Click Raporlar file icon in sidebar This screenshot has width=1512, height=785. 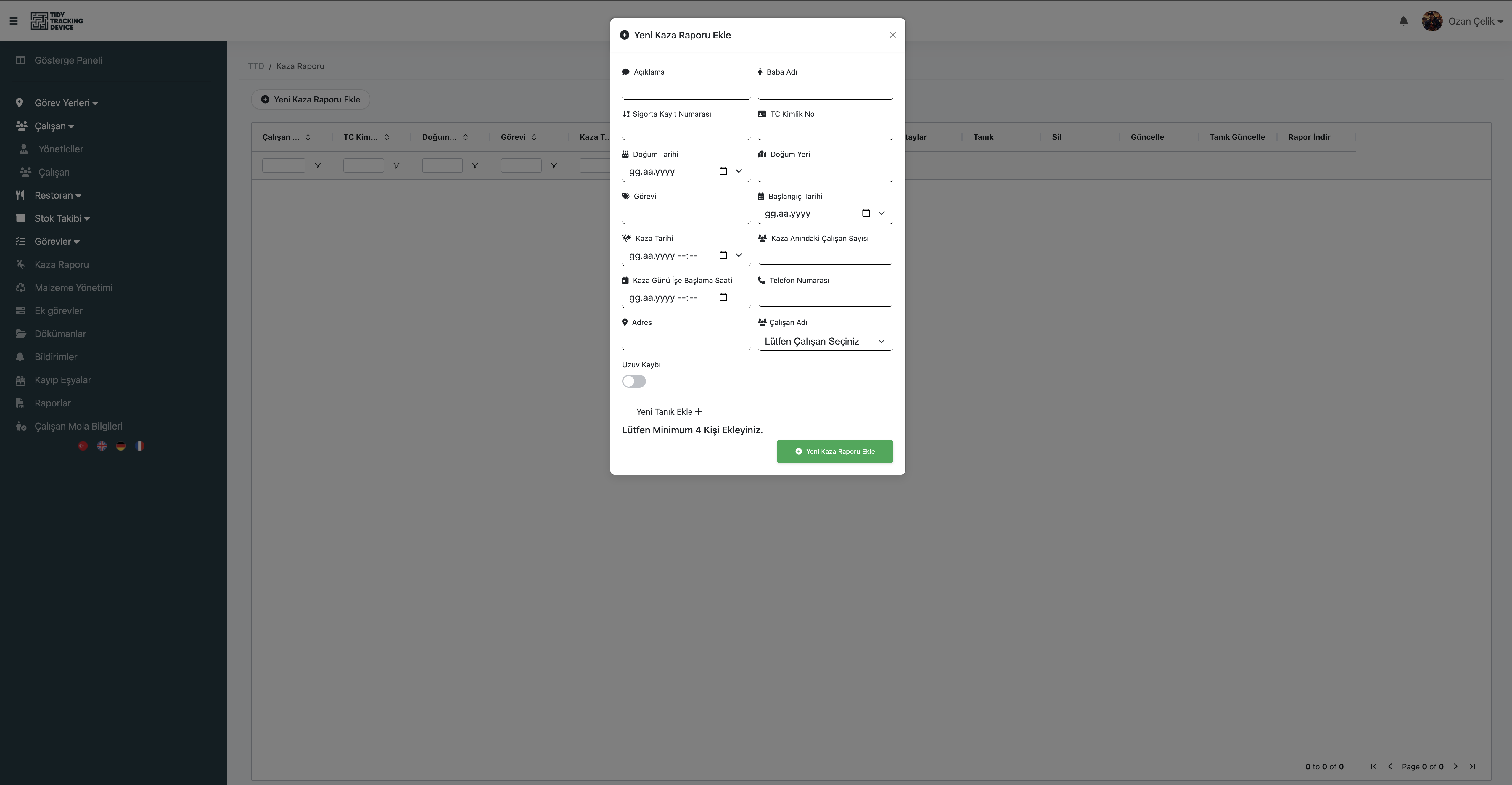tap(20, 403)
